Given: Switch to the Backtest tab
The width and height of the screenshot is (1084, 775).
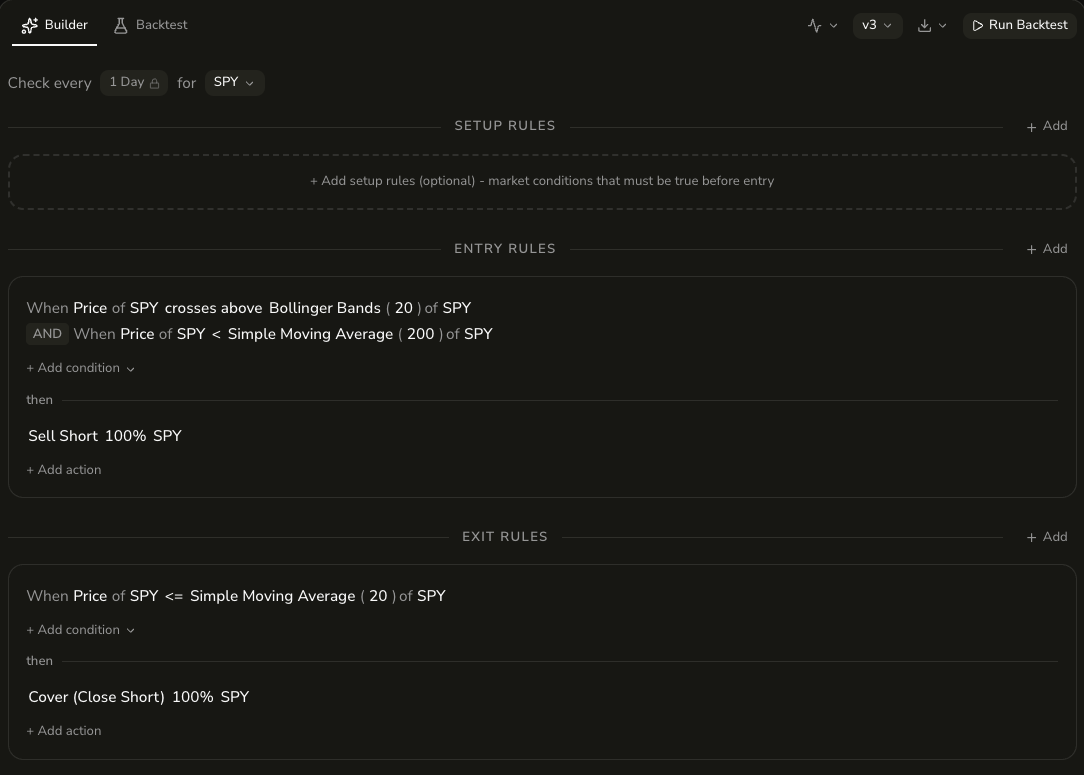Looking at the screenshot, I should point(150,24).
